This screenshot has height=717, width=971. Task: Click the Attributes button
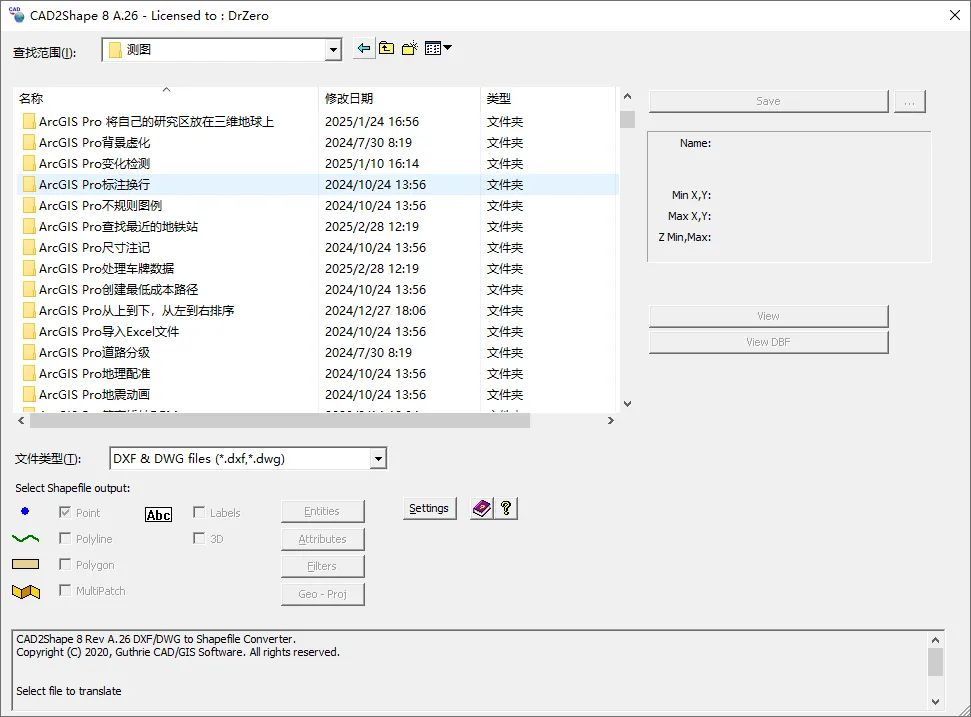tap(323, 539)
